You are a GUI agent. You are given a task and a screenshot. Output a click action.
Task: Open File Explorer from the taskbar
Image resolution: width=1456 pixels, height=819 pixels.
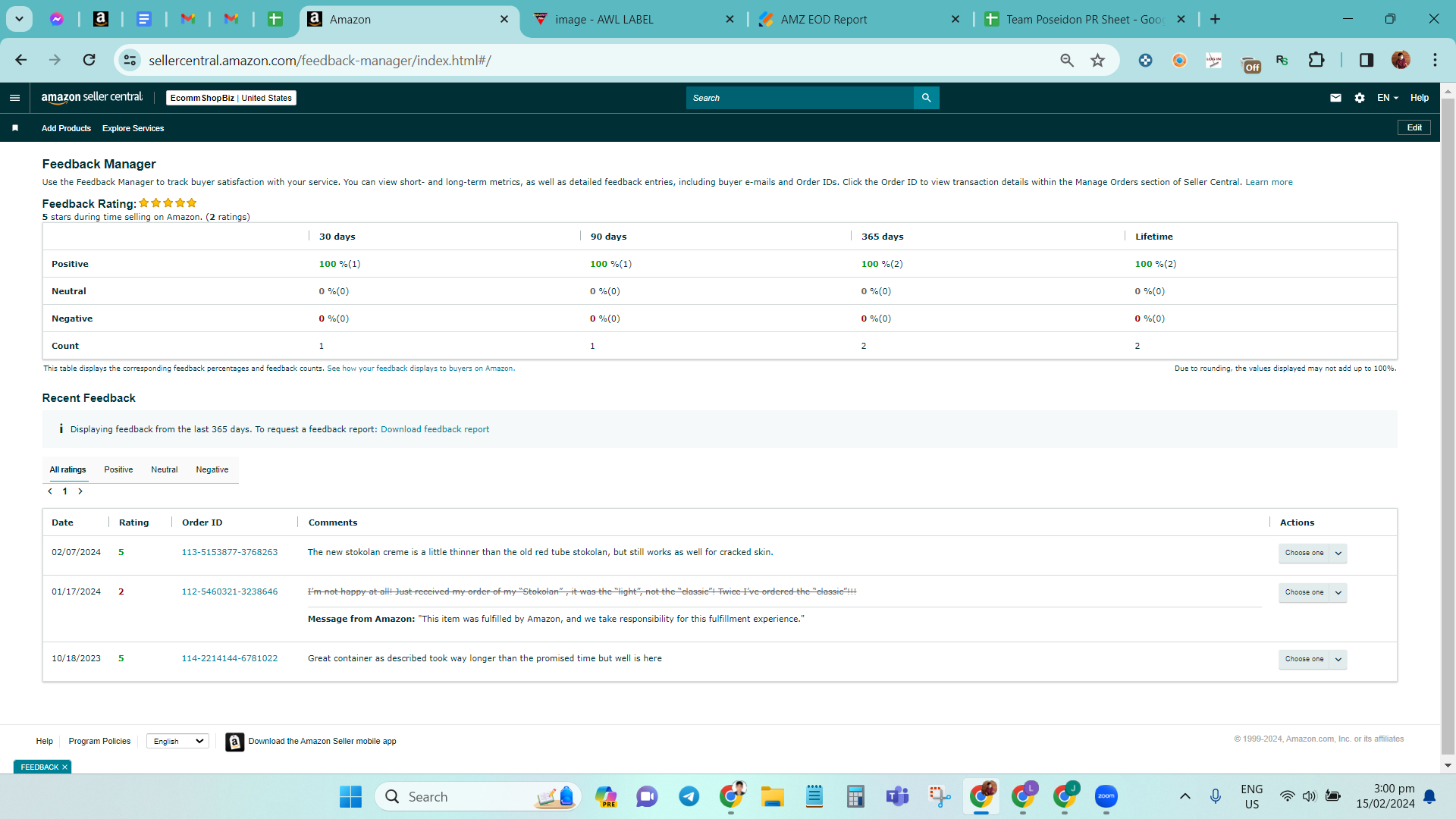pos(772,796)
